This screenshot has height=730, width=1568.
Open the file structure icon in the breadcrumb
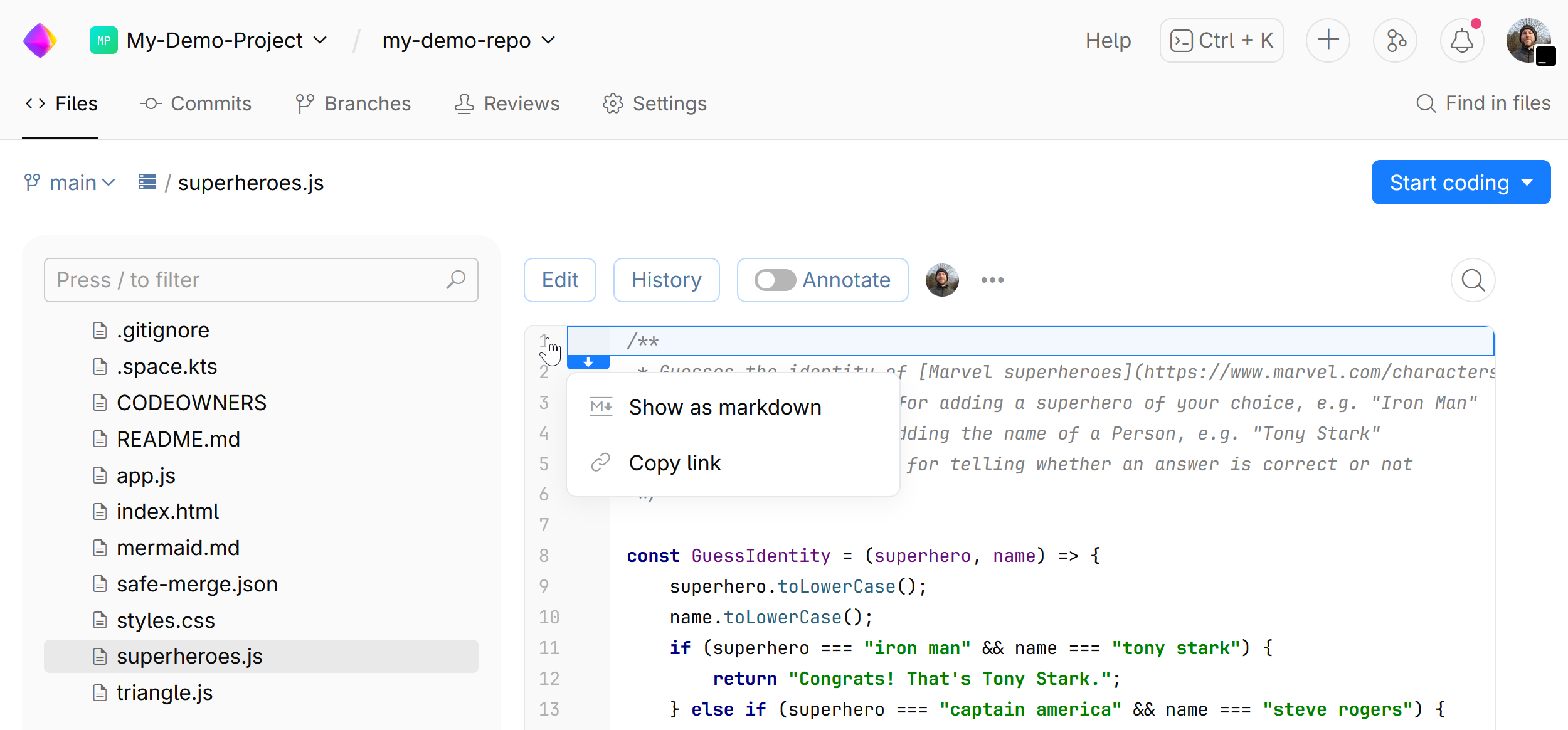pos(147,182)
